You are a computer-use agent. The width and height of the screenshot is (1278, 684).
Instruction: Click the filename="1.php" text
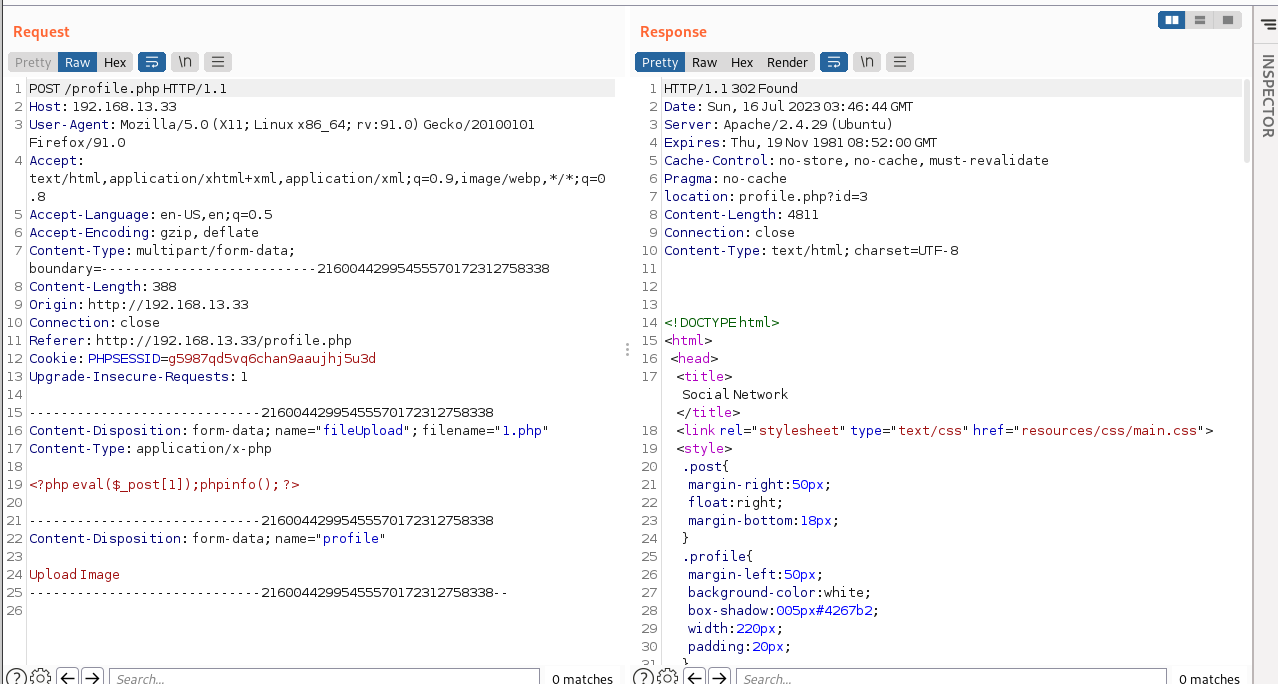click(x=485, y=430)
